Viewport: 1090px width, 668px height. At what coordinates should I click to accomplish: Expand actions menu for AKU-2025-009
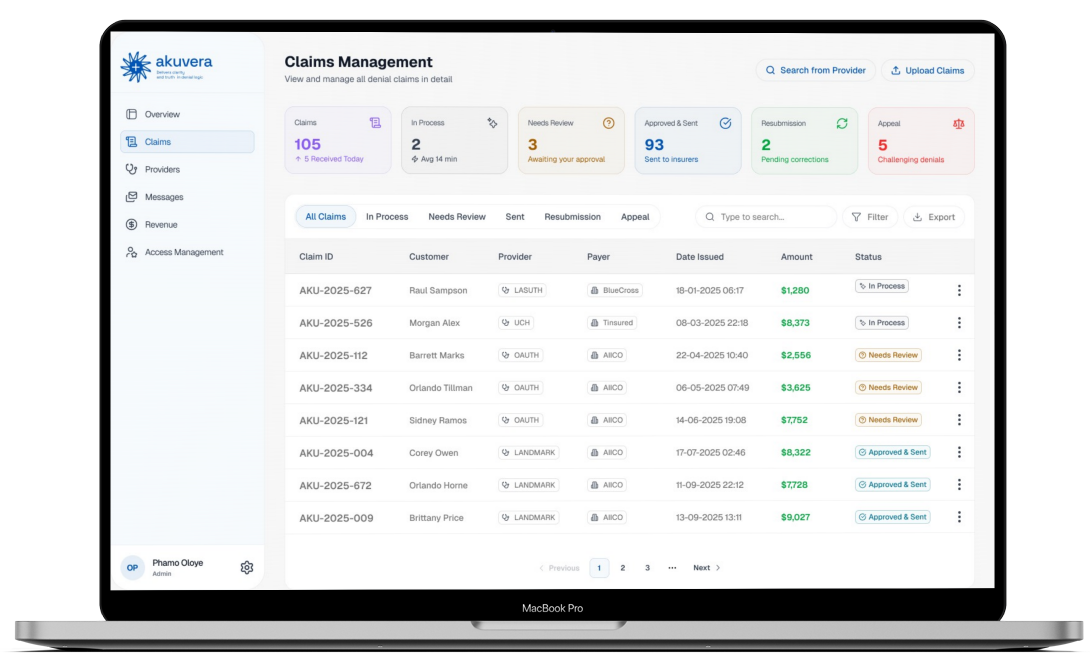click(958, 517)
